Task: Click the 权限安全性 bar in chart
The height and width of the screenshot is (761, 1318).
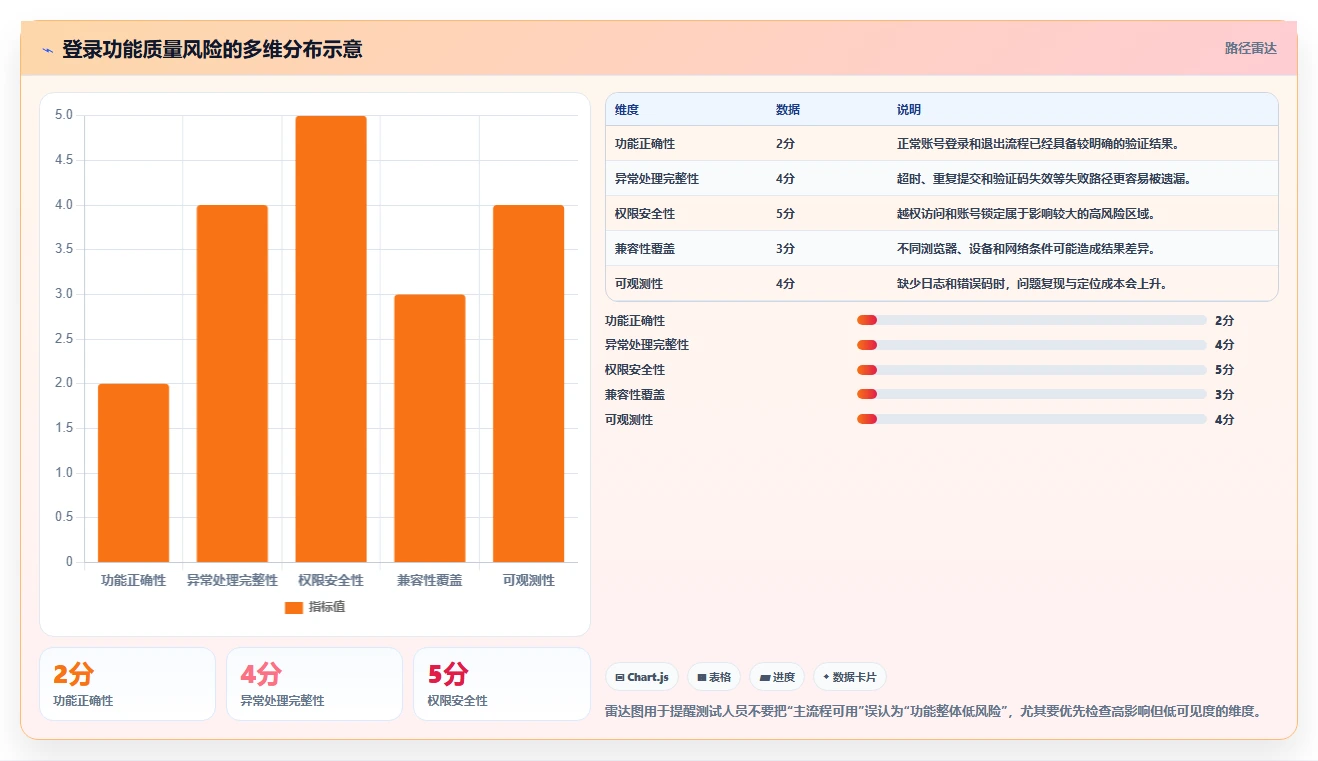Action: tap(331, 339)
